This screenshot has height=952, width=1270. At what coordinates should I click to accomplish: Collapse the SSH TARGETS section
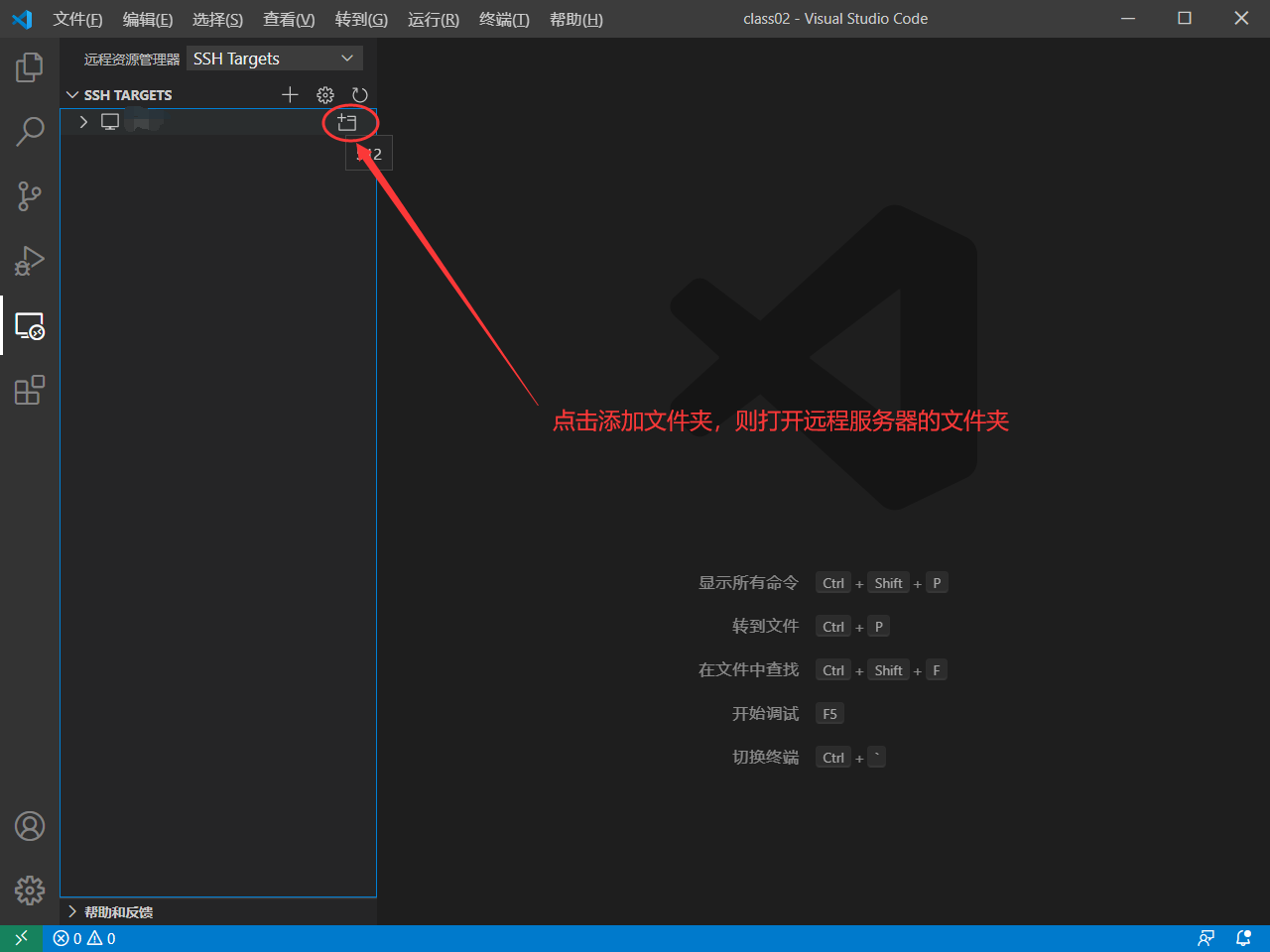[72, 95]
